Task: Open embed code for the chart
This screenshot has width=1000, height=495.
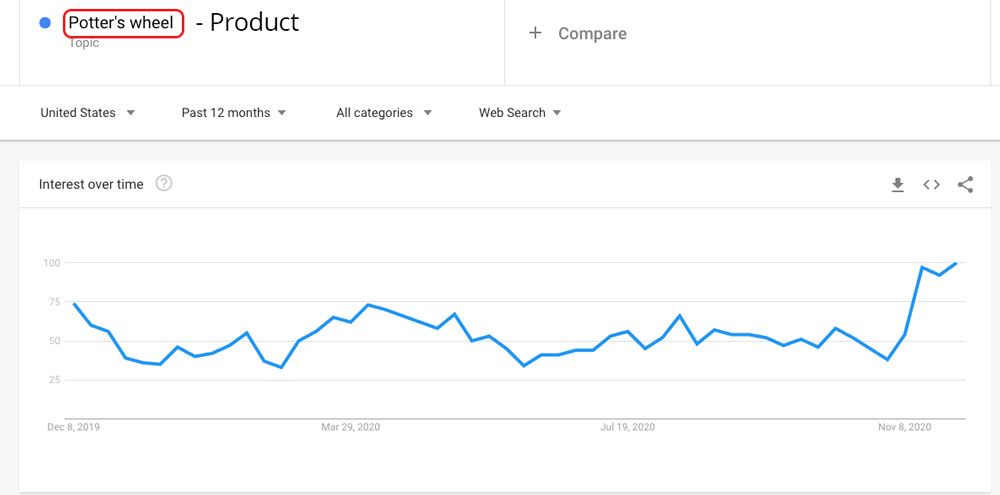Action: (x=931, y=184)
